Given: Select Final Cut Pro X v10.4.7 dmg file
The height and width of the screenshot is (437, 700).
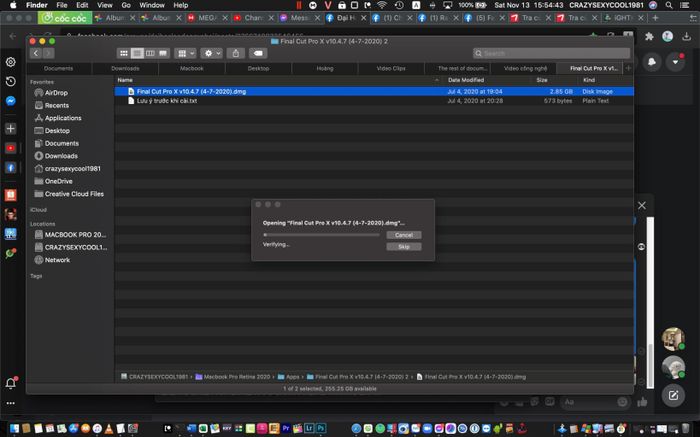Looking at the screenshot, I should coord(374,91).
